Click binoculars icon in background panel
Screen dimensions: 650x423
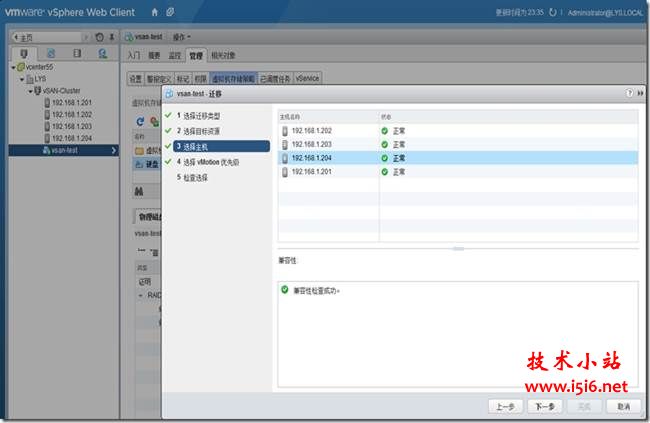click(139, 191)
